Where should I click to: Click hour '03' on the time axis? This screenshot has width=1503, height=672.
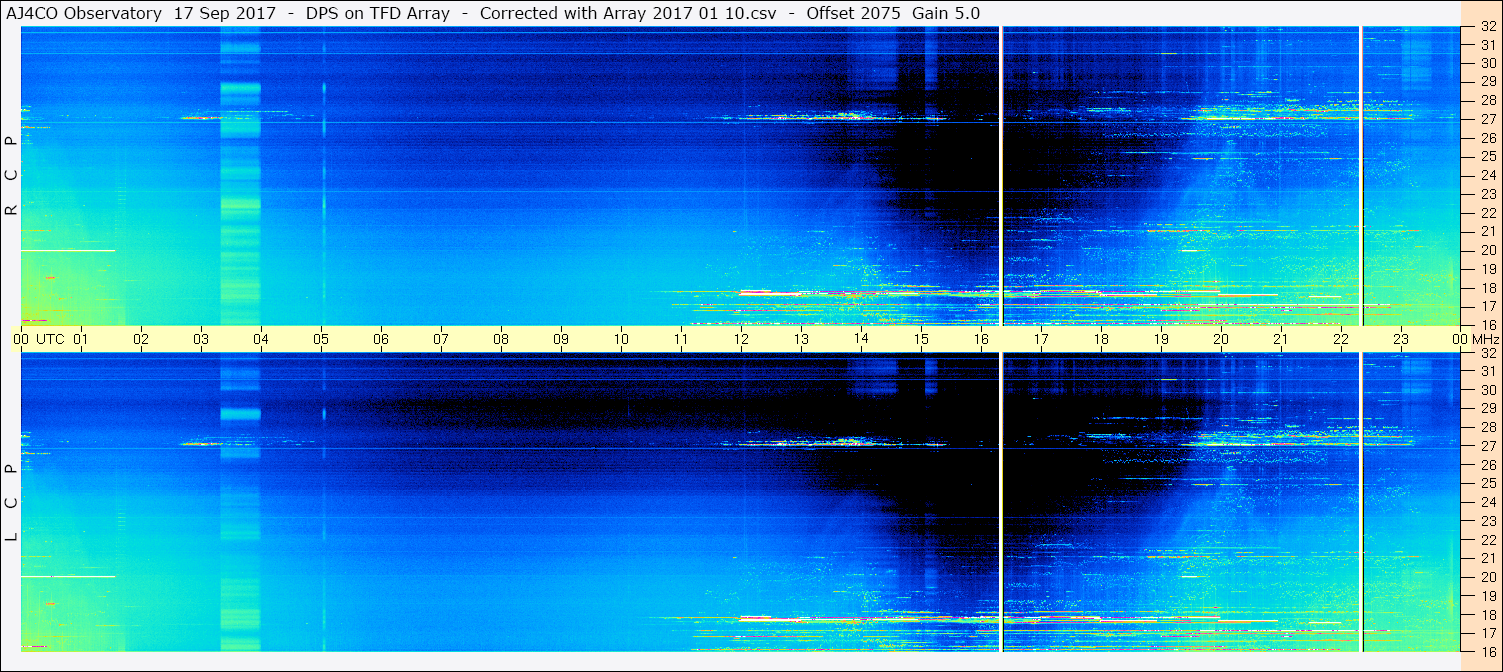[x=201, y=339]
